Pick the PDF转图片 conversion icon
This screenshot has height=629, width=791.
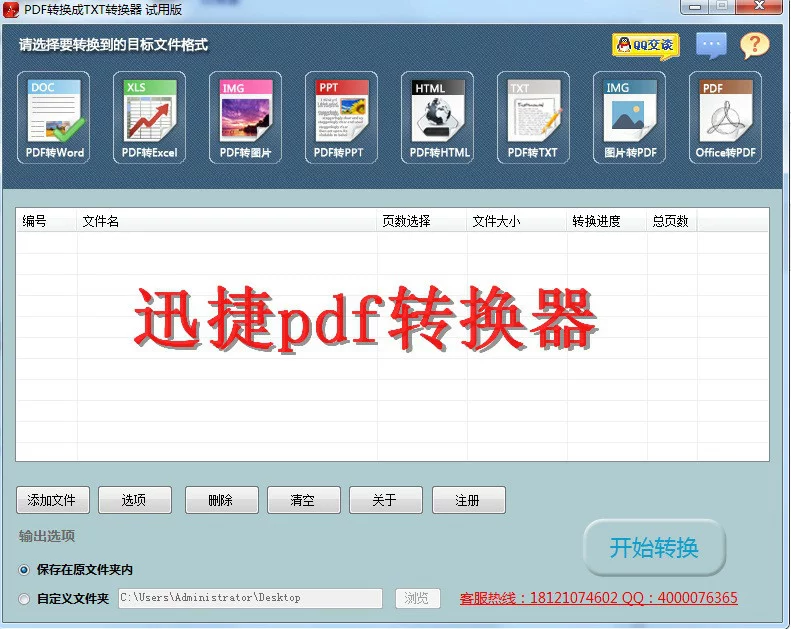pos(246,118)
